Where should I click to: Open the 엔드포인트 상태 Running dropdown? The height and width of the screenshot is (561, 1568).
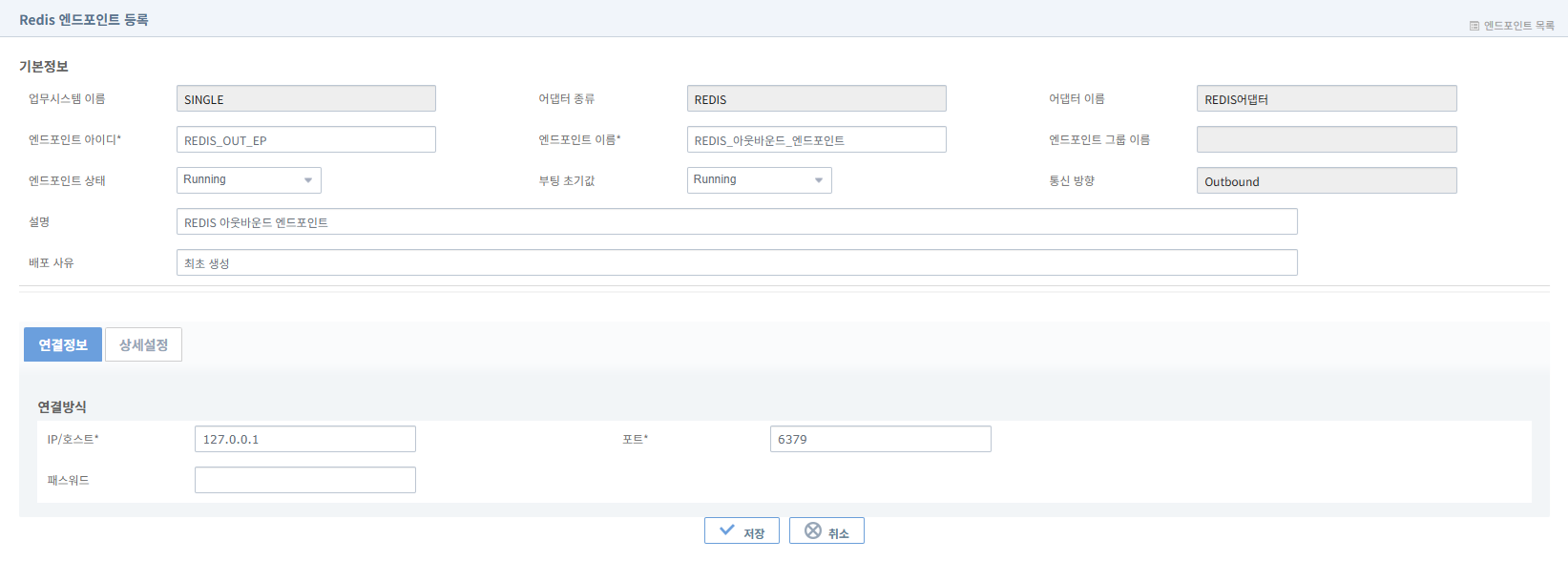point(249,180)
